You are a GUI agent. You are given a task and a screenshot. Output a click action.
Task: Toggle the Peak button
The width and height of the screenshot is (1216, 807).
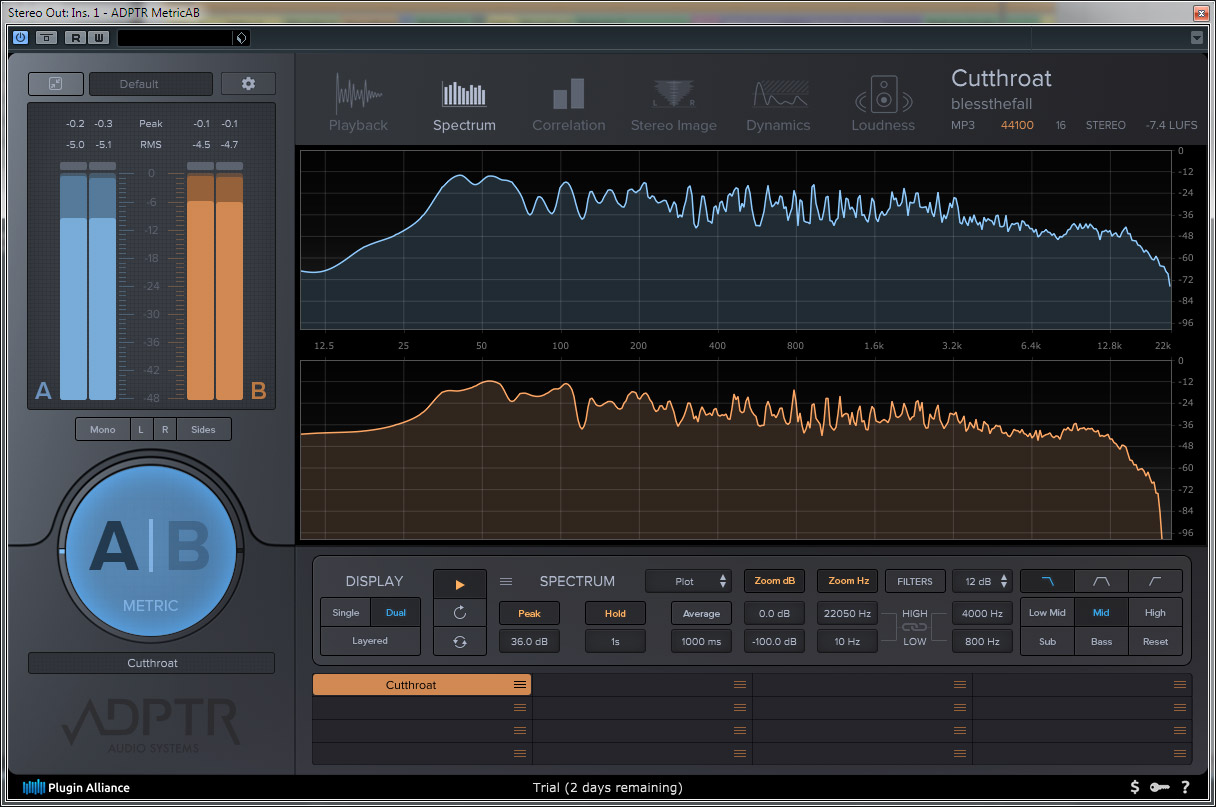point(529,613)
